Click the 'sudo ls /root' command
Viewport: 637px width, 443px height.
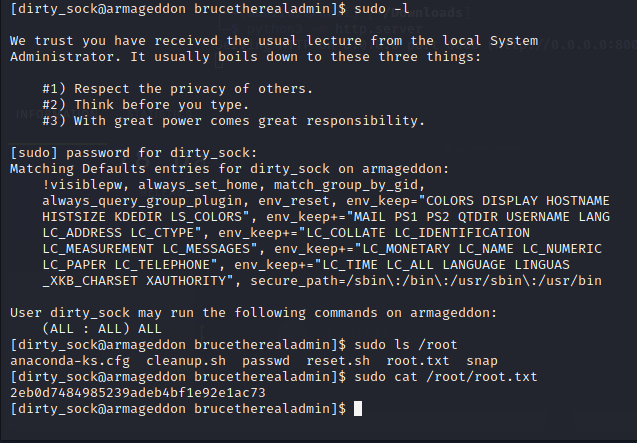click(405, 345)
